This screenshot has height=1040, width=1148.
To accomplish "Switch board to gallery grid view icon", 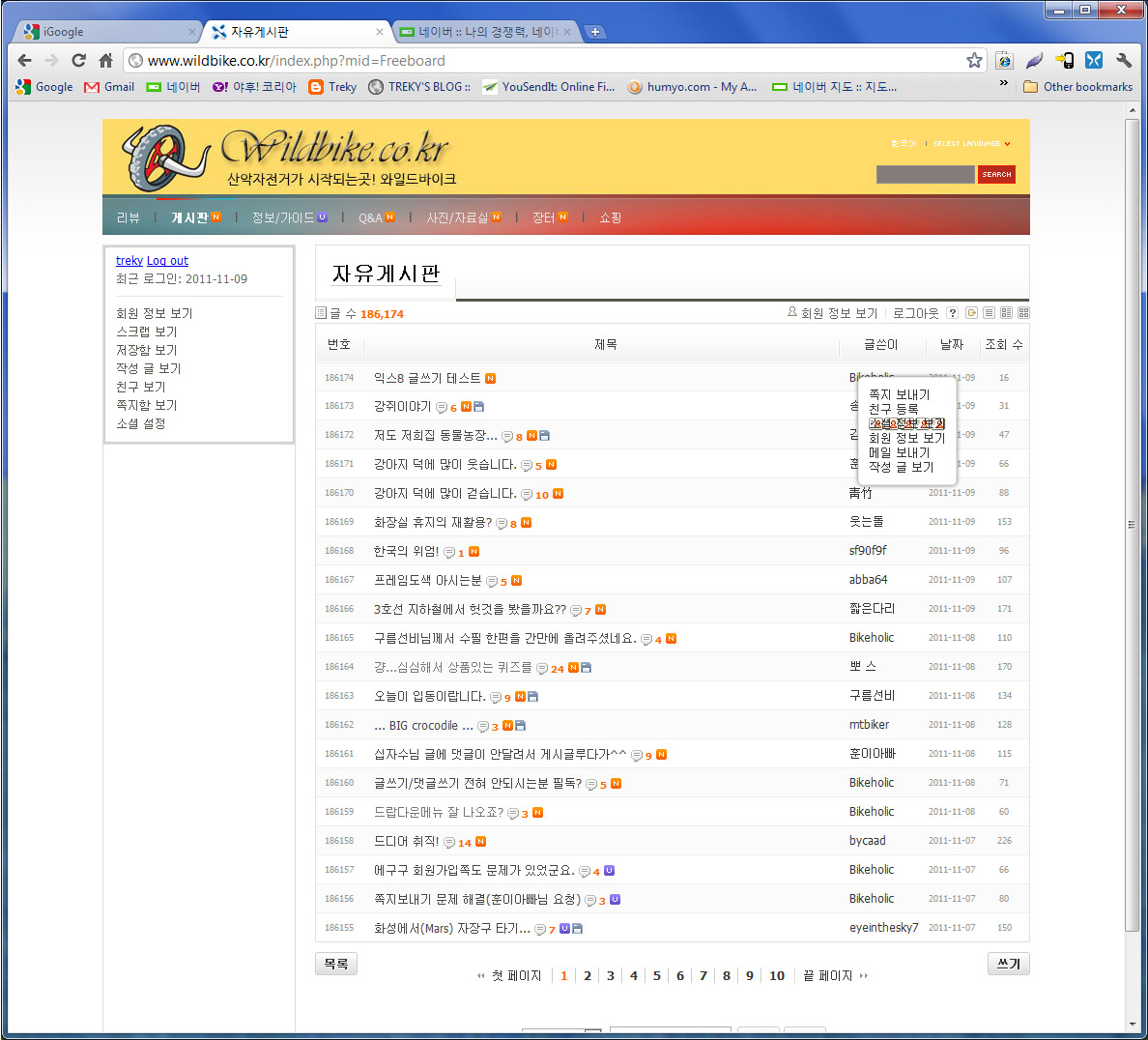I will click(x=1023, y=313).
